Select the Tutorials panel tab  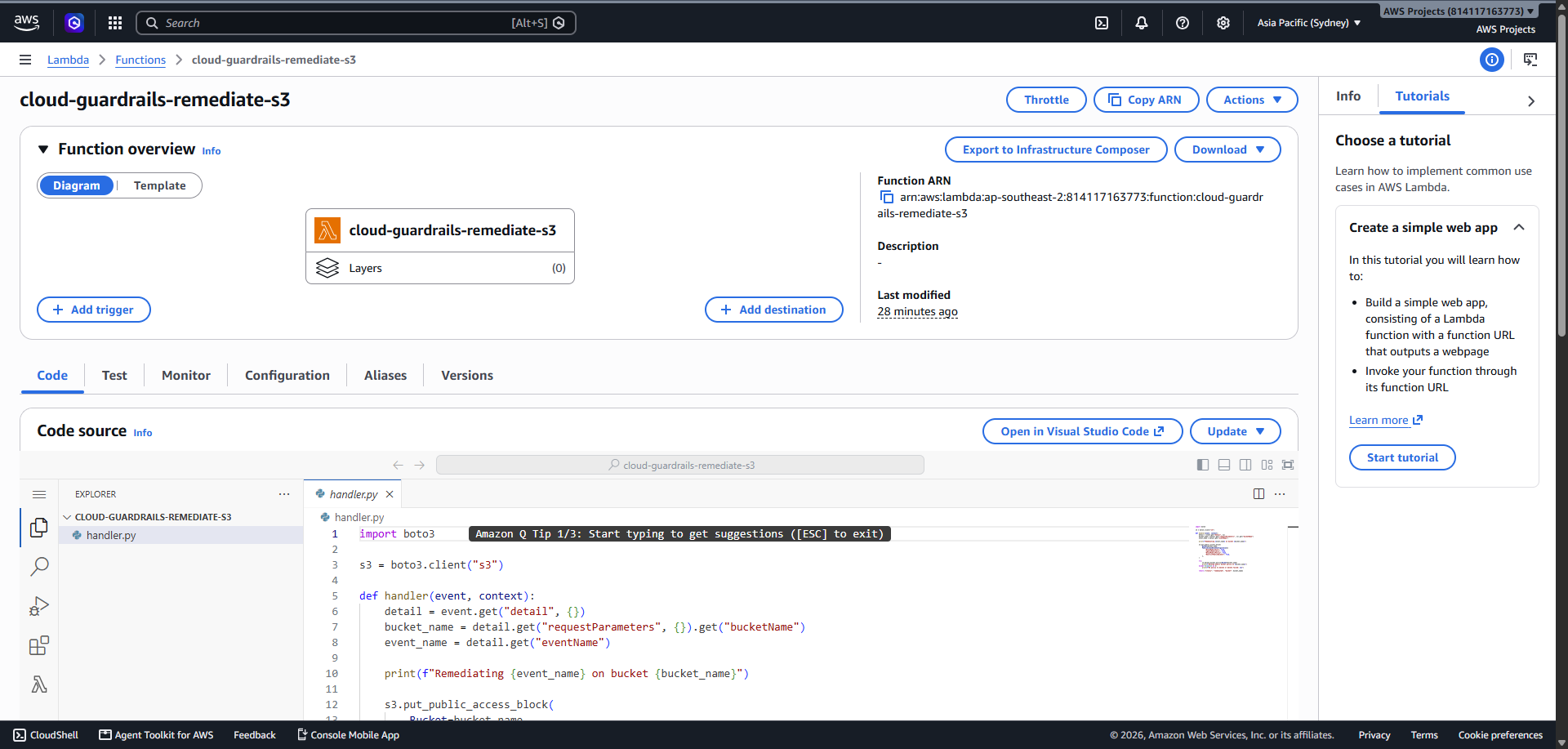click(1423, 96)
